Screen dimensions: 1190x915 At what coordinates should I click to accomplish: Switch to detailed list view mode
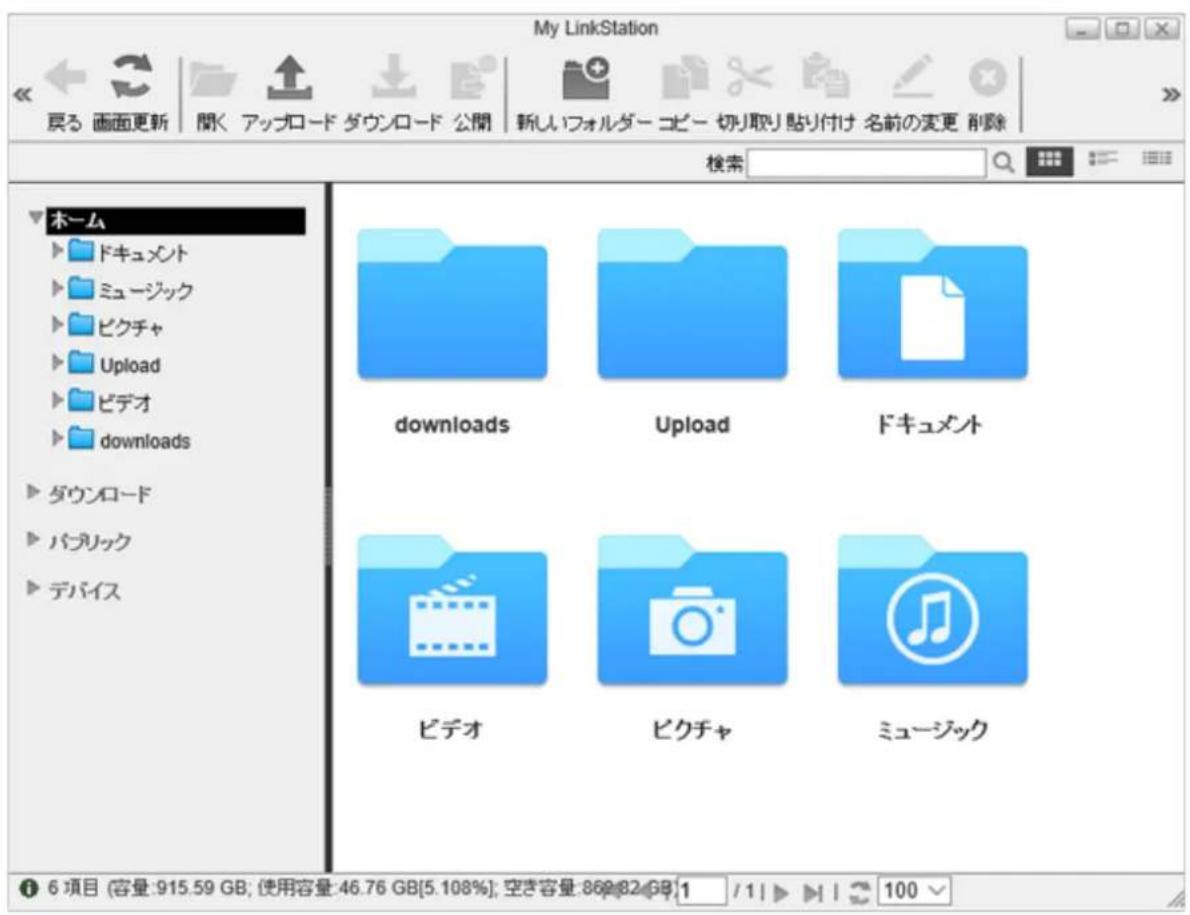pos(1156,158)
